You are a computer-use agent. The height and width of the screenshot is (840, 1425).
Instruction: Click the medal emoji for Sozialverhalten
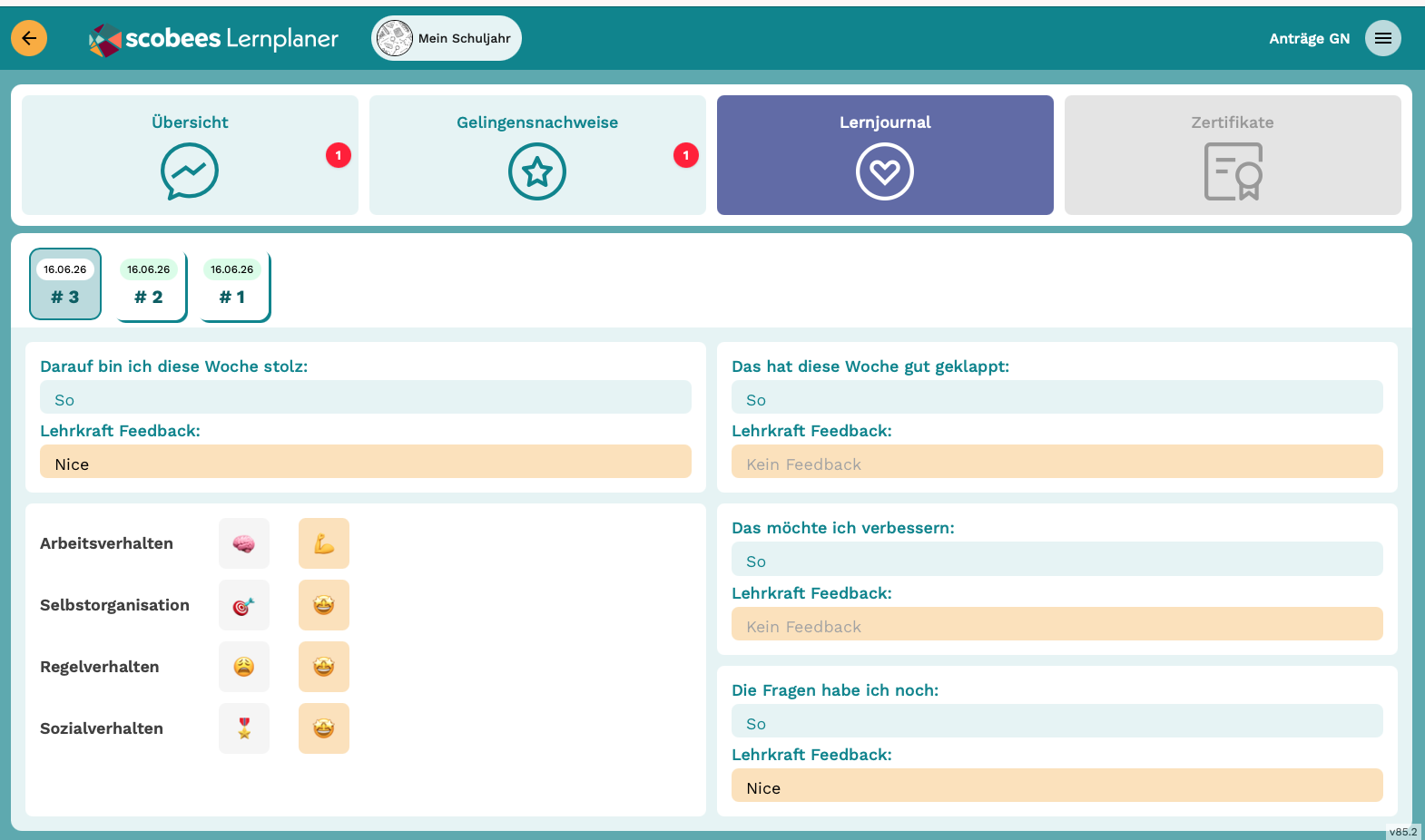pyautogui.click(x=244, y=728)
